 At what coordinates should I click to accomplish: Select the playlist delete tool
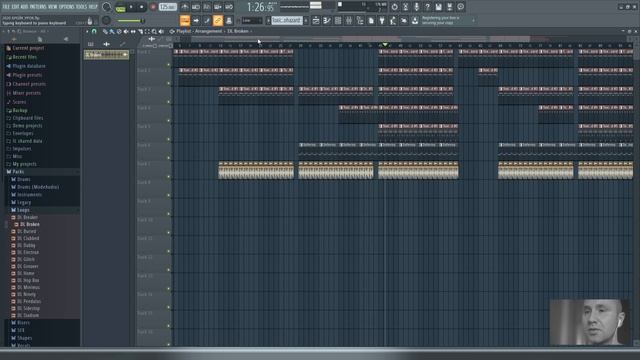pyautogui.click(x=119, y=31)
